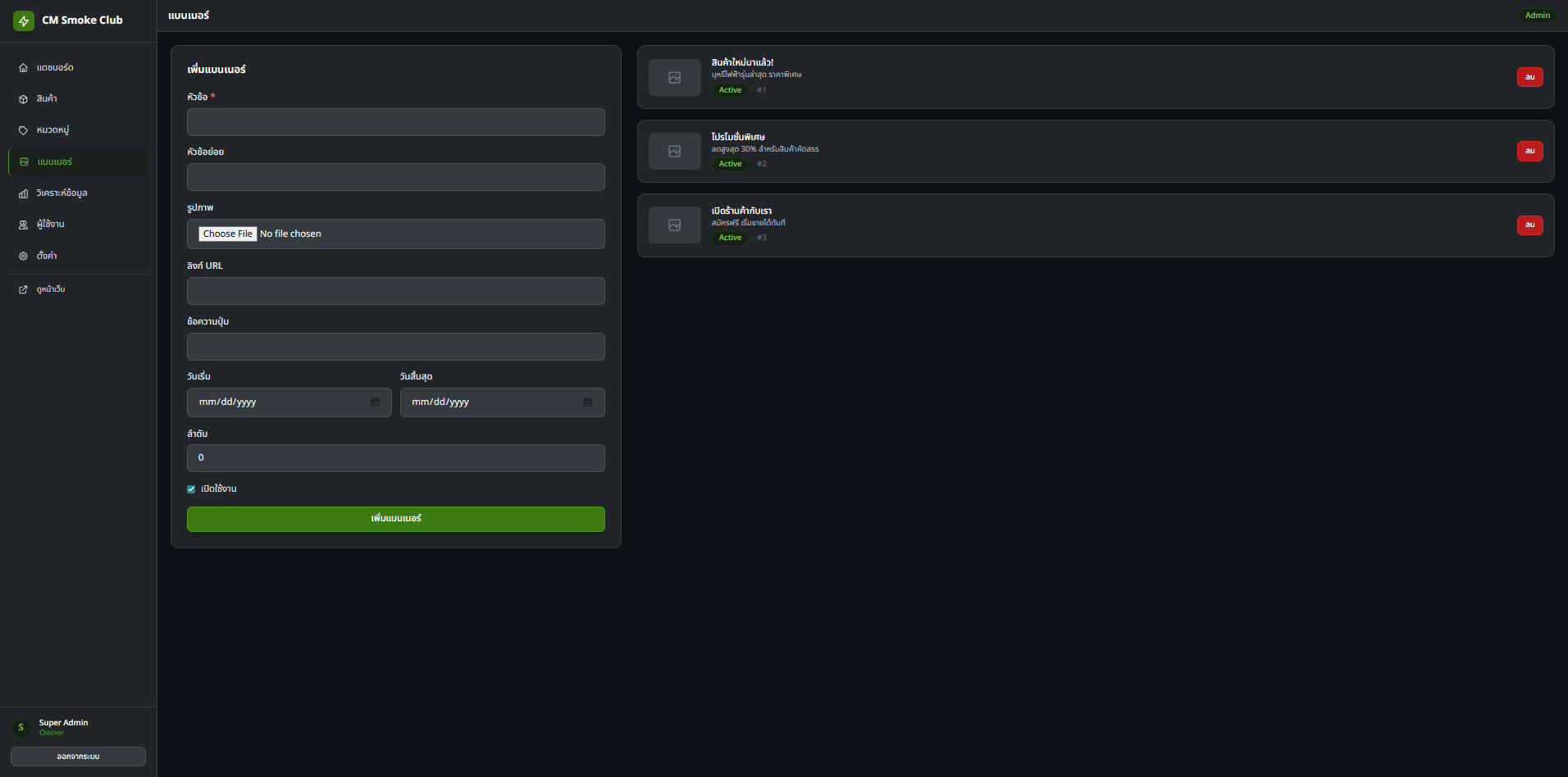Delete the โปรโมชั่นพิเศษ banner

click(1529, 151)
